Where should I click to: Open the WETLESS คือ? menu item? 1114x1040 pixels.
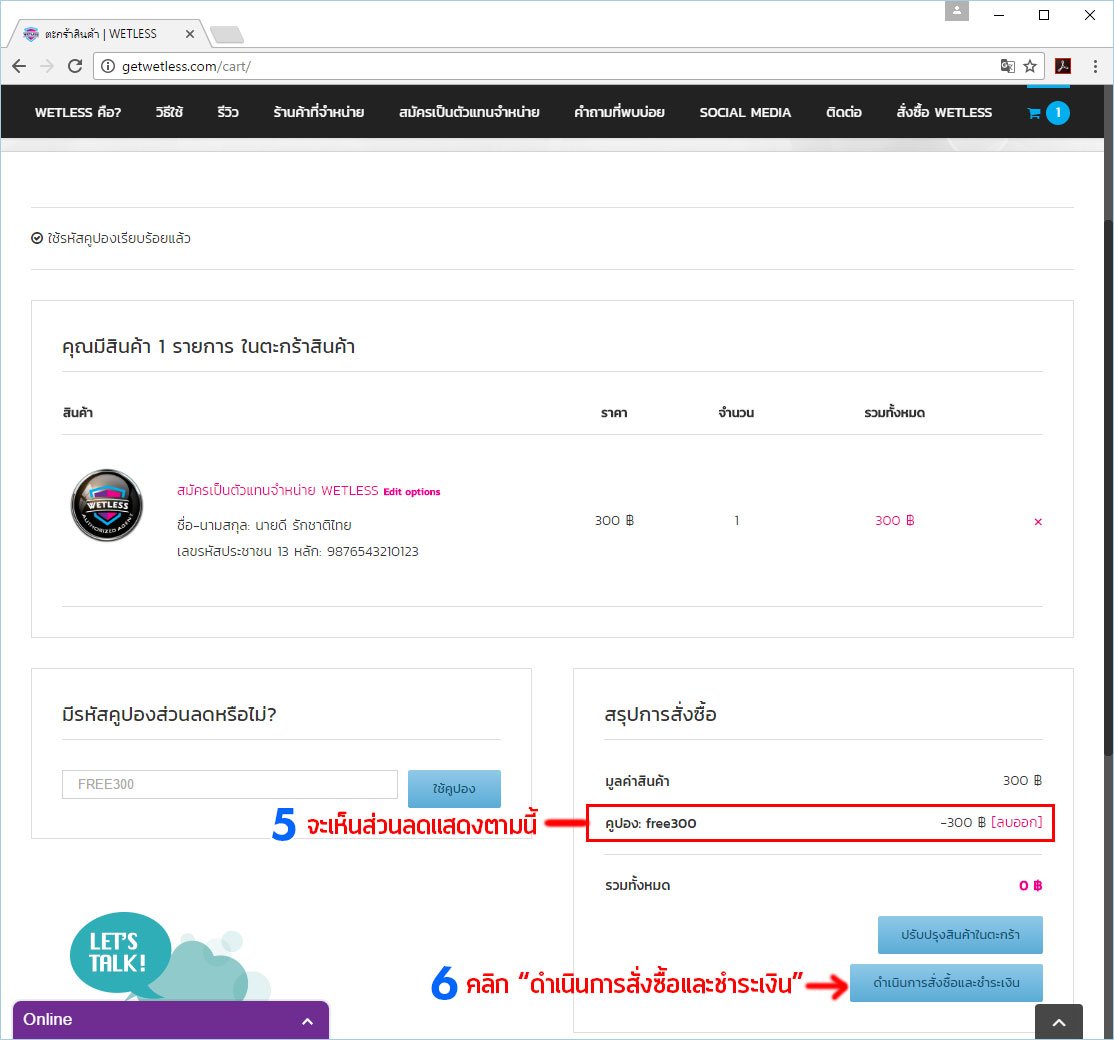click(x=78, y=112)
